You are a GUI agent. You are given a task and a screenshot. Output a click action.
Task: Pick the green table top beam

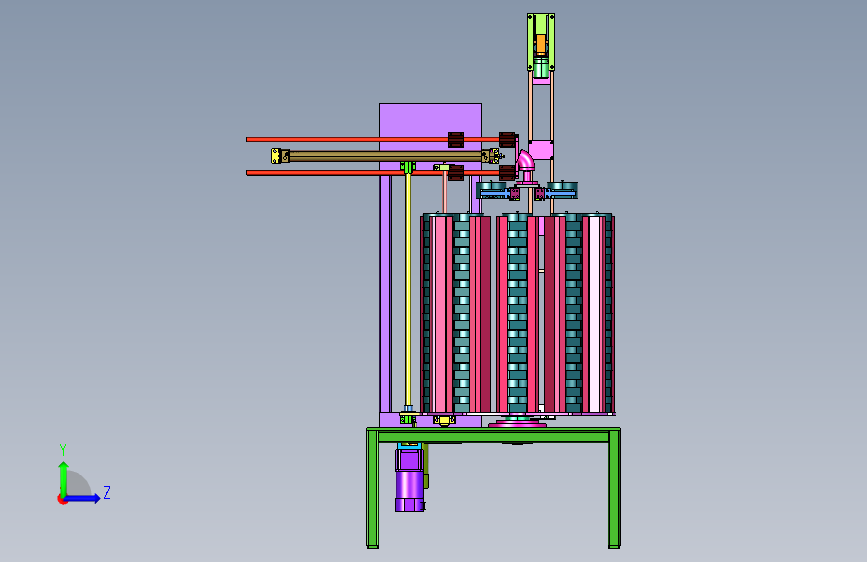[493, 436]
